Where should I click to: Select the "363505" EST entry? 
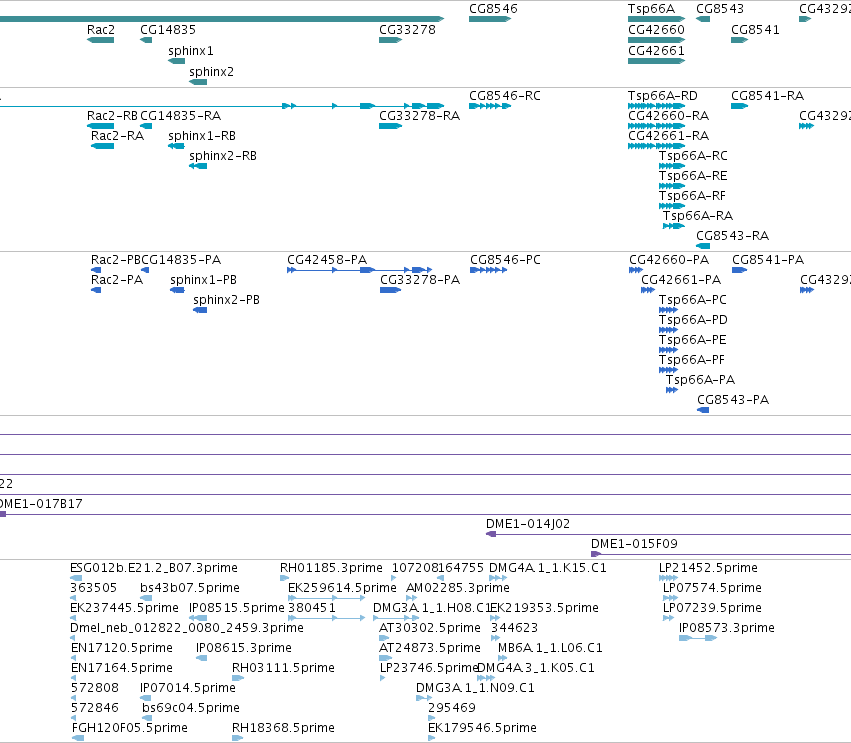pos(93,589)
